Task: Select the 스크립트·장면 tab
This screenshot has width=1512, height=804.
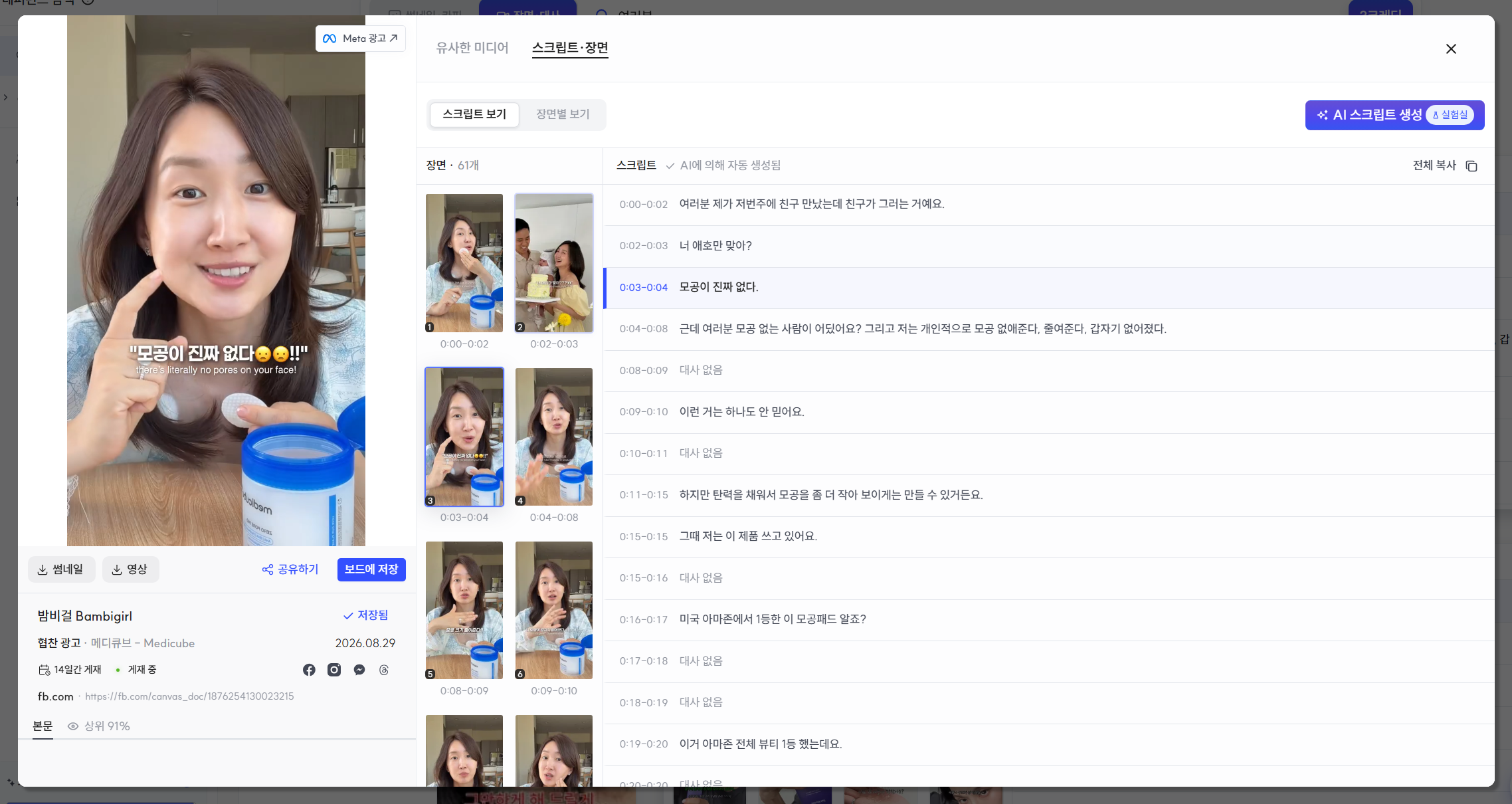Action: coord(570,48)
